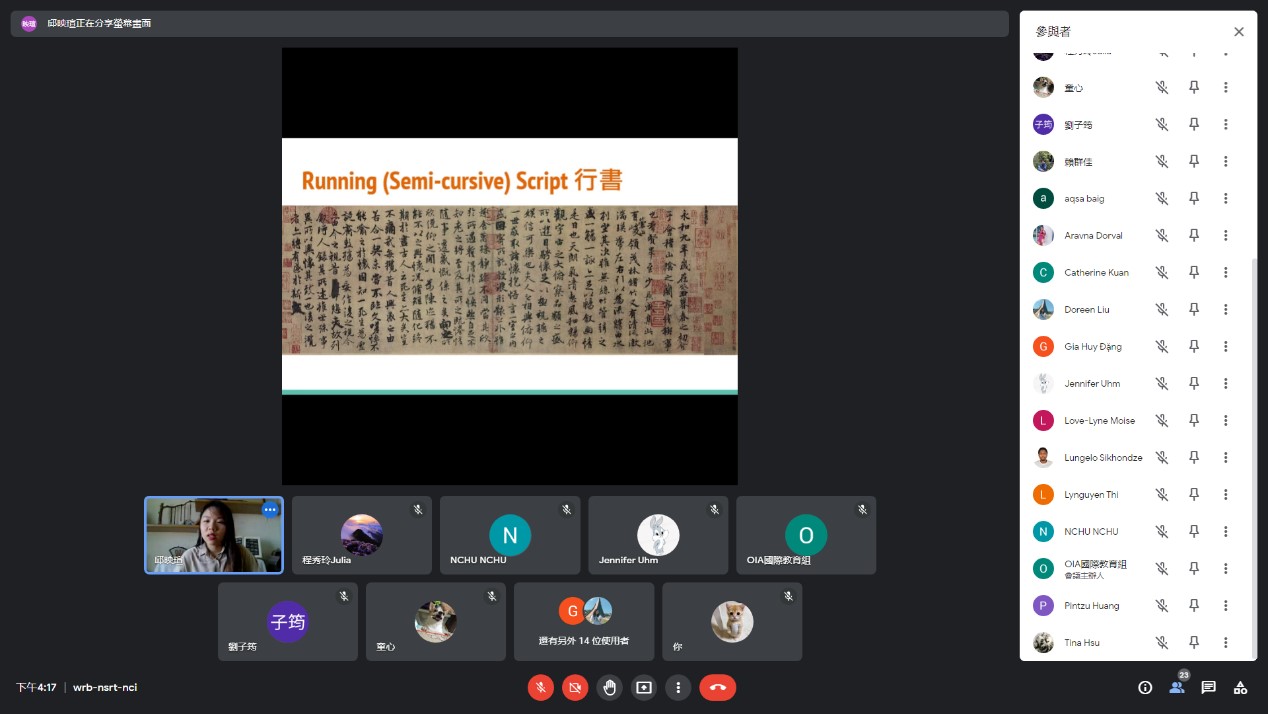Toggle the participants panel with badge 23
The width and height of the screenshot is (1268, 714).
tap(1177, 687)
